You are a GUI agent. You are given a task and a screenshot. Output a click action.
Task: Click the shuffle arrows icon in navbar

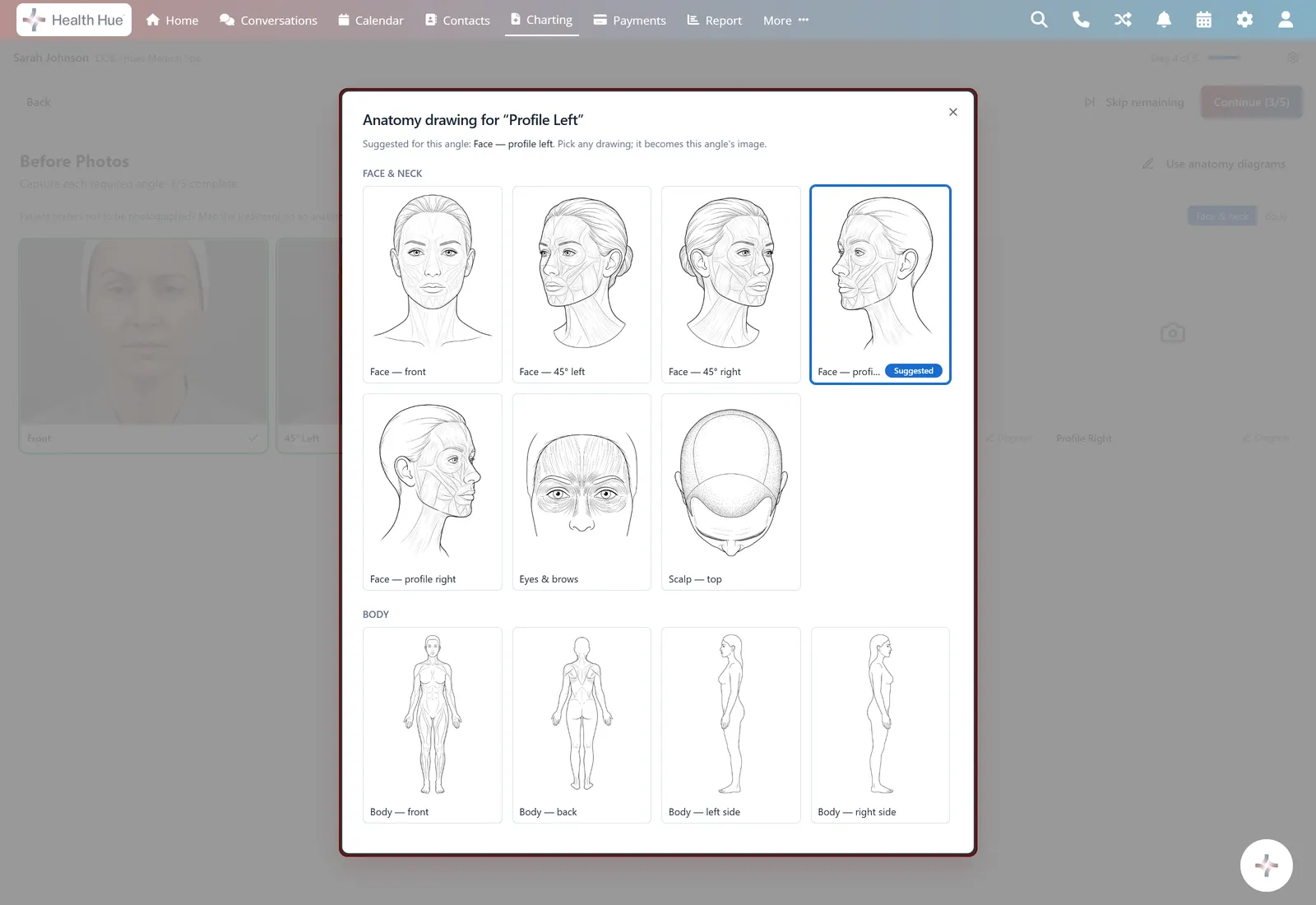click(x=1122, y=20)
